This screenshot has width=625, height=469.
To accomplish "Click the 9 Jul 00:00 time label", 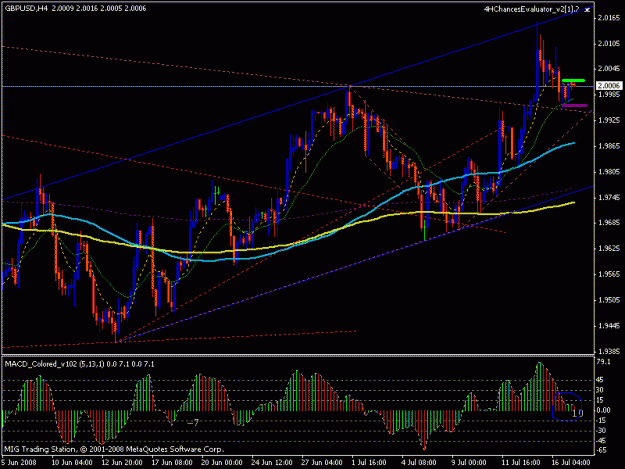I will 469,463.
